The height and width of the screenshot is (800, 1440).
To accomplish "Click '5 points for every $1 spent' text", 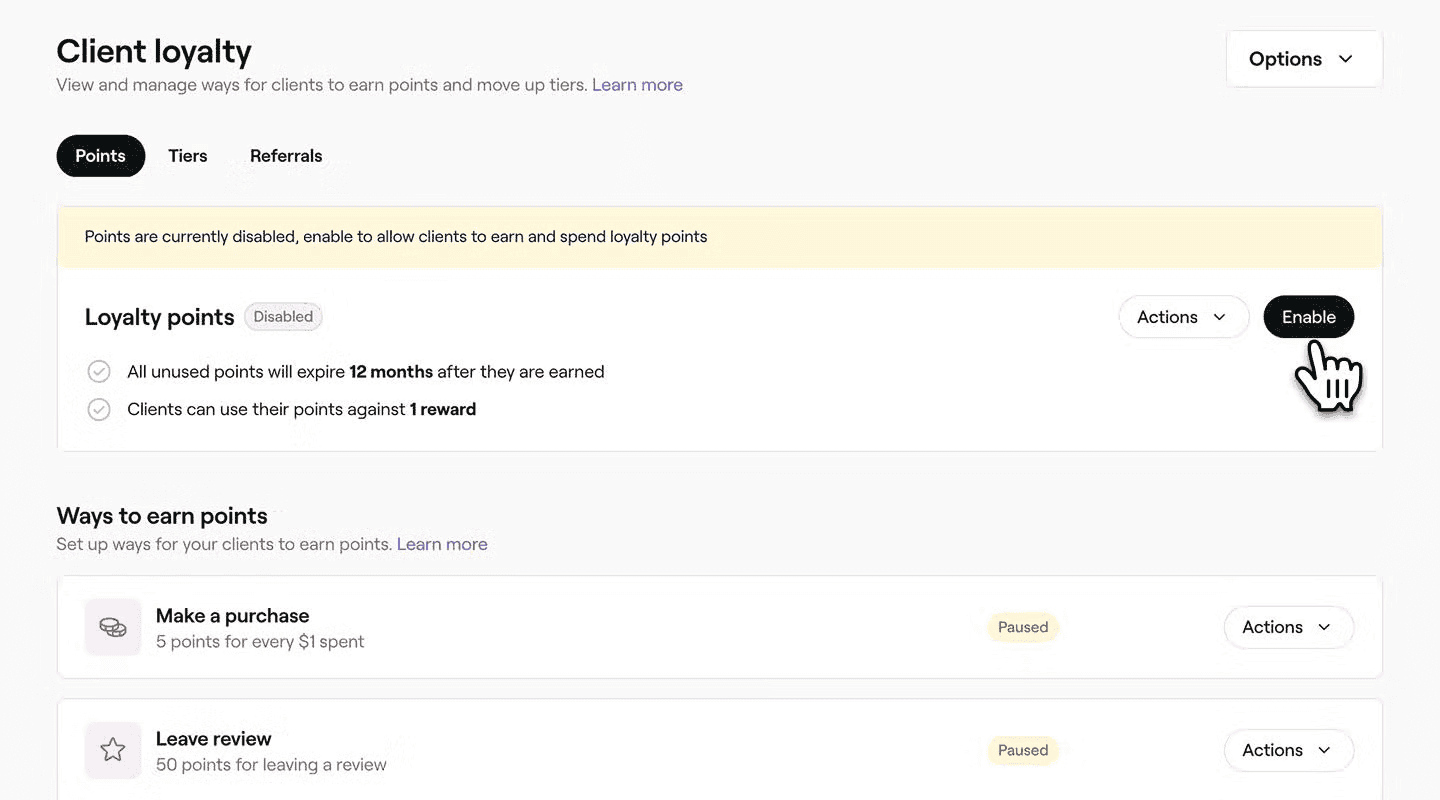I will click(260, 642).
